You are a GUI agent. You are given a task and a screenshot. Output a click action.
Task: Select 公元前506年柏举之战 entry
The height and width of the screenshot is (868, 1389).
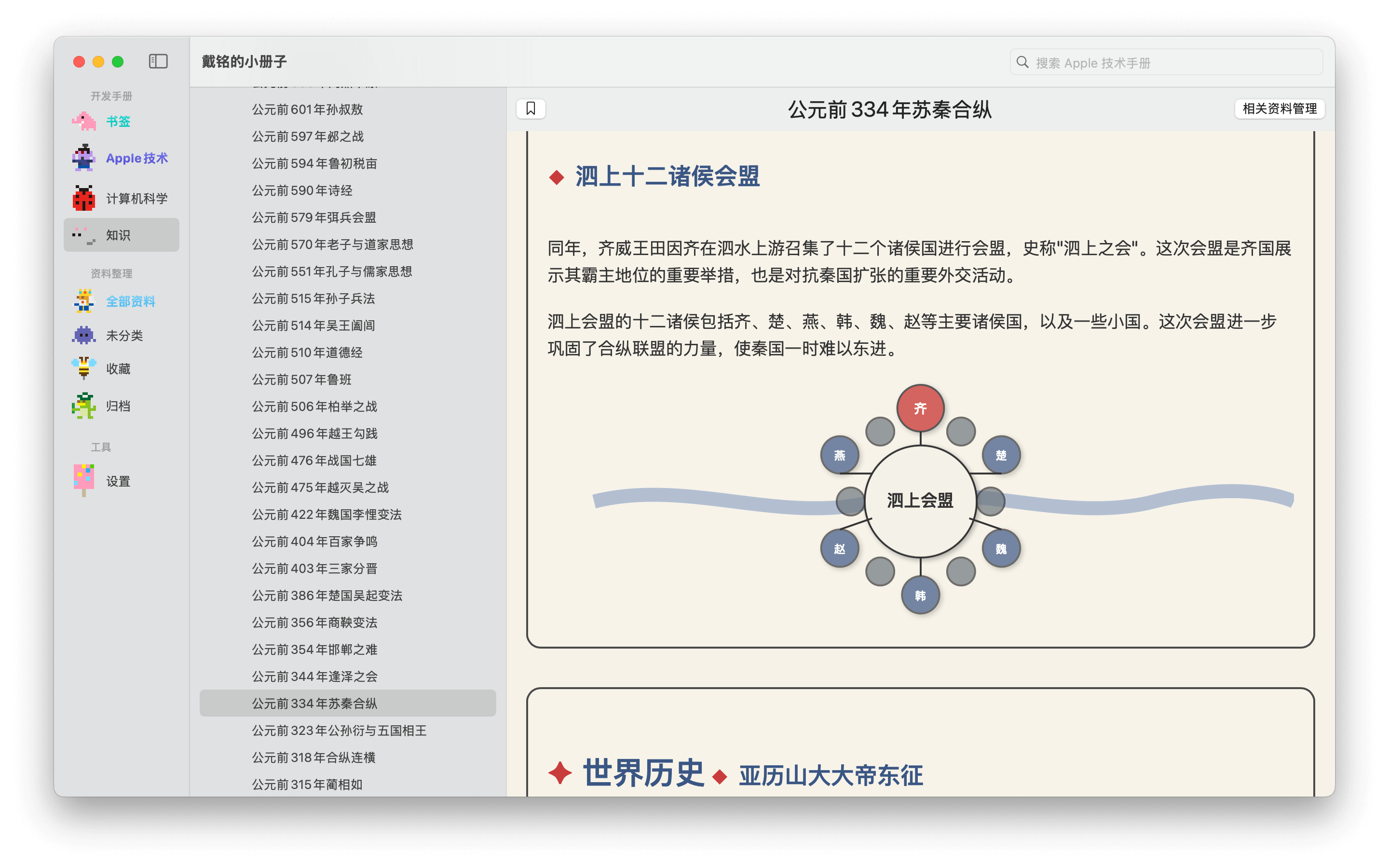pyautogui.click(x=347, y=406)
